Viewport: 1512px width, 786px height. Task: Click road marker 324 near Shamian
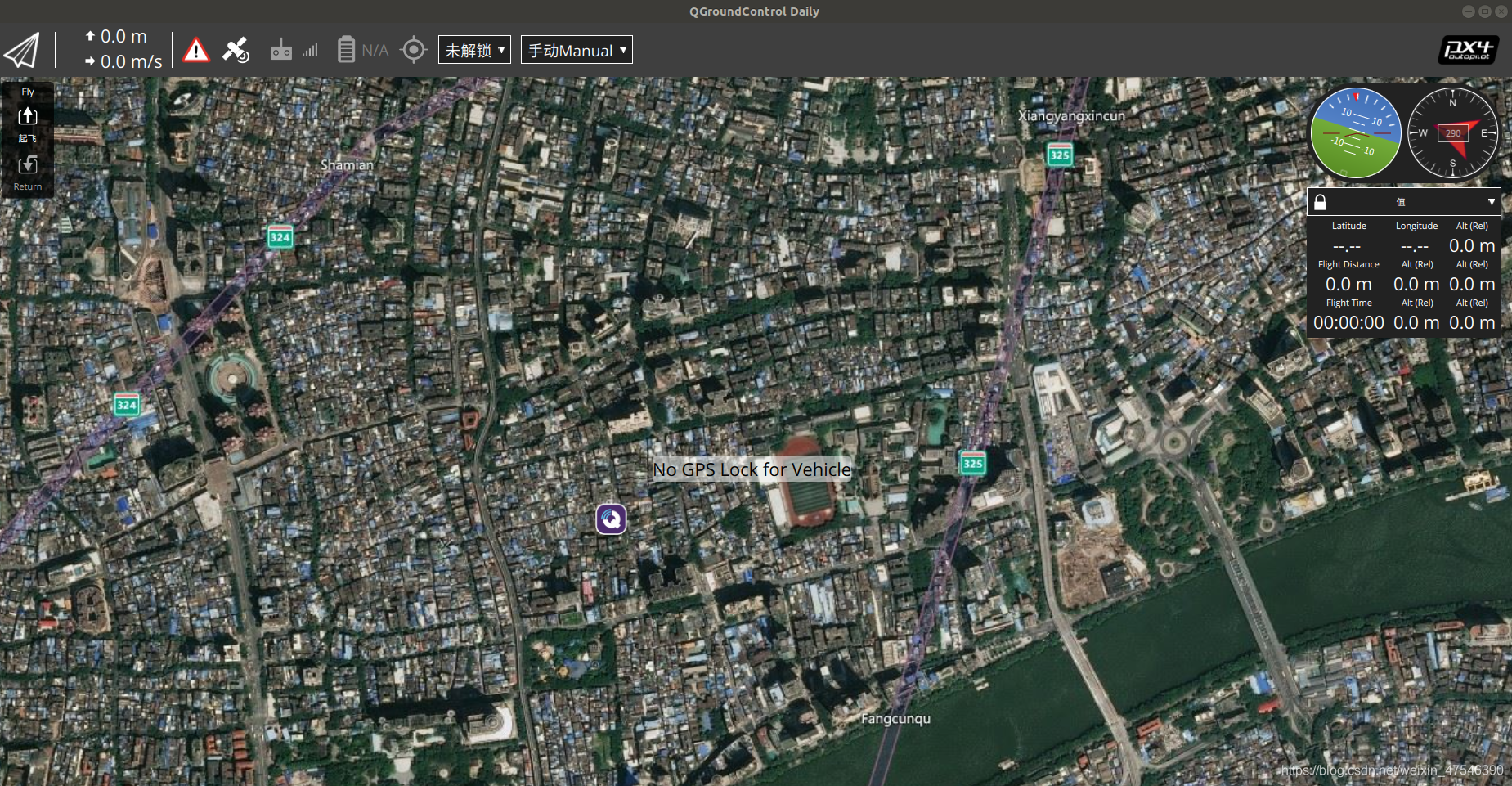(280, 237)
